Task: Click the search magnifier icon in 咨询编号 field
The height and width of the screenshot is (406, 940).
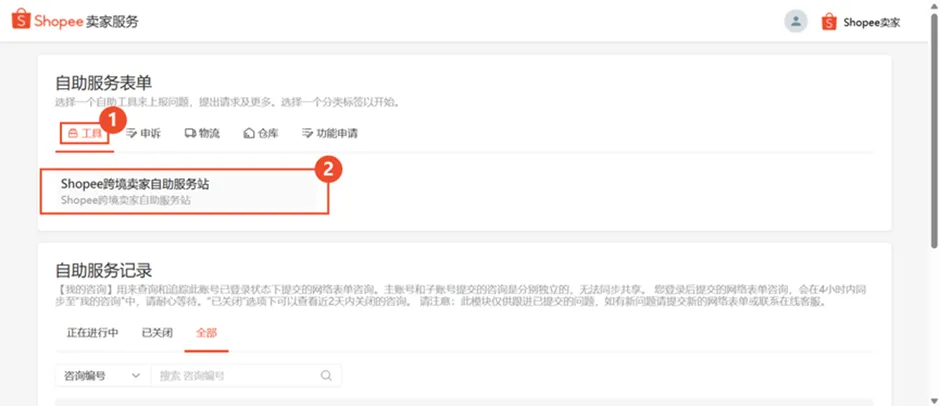Action: (x=326, y=375)
